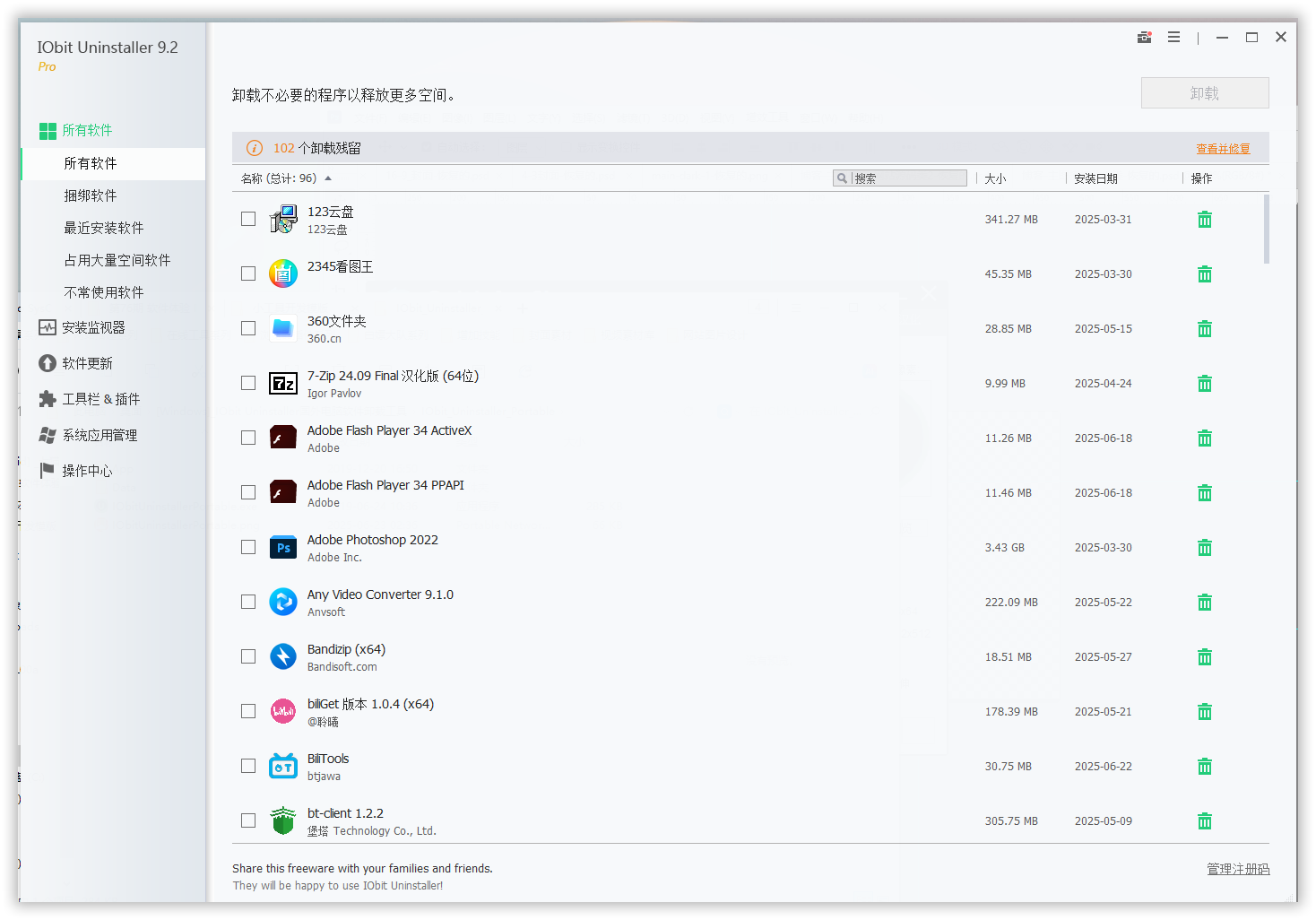Click the Adobe Flash Player 34 ActiveX icon
Viewport: 1316px width, 920px height.
coord(283,438)
